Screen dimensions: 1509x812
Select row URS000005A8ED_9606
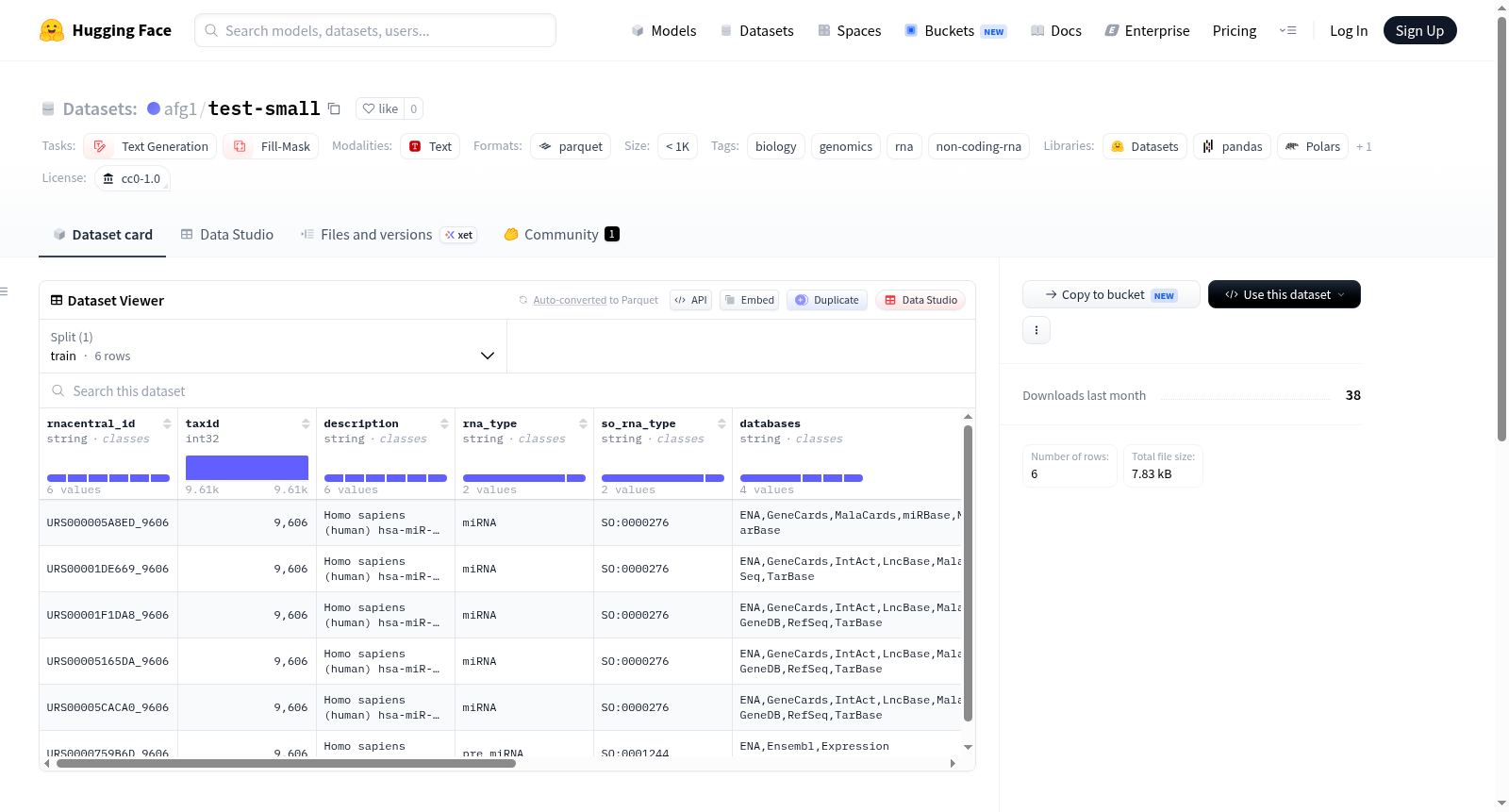pos(500,522)
